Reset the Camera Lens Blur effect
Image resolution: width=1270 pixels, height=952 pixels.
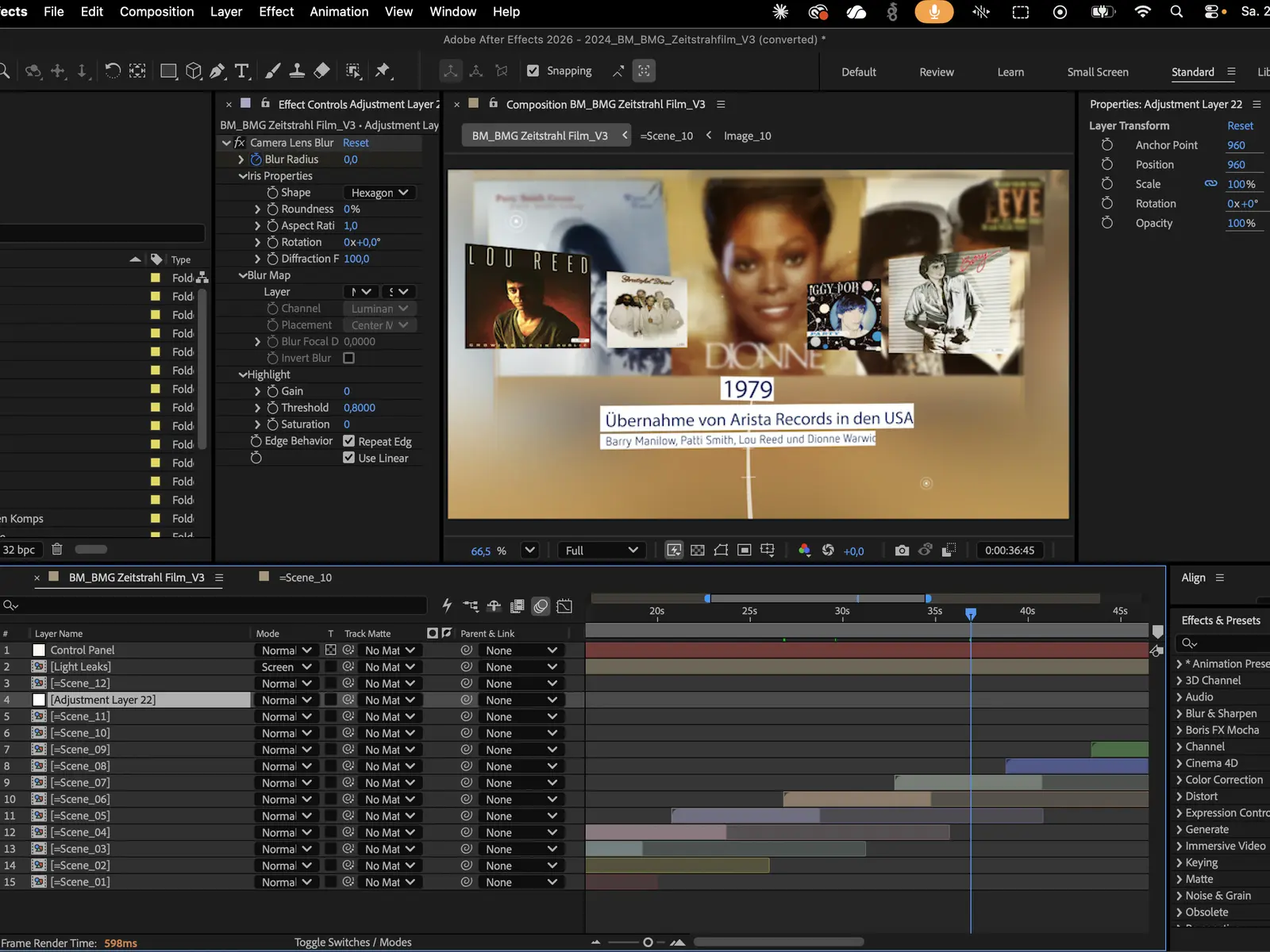[x=356, y=143]
